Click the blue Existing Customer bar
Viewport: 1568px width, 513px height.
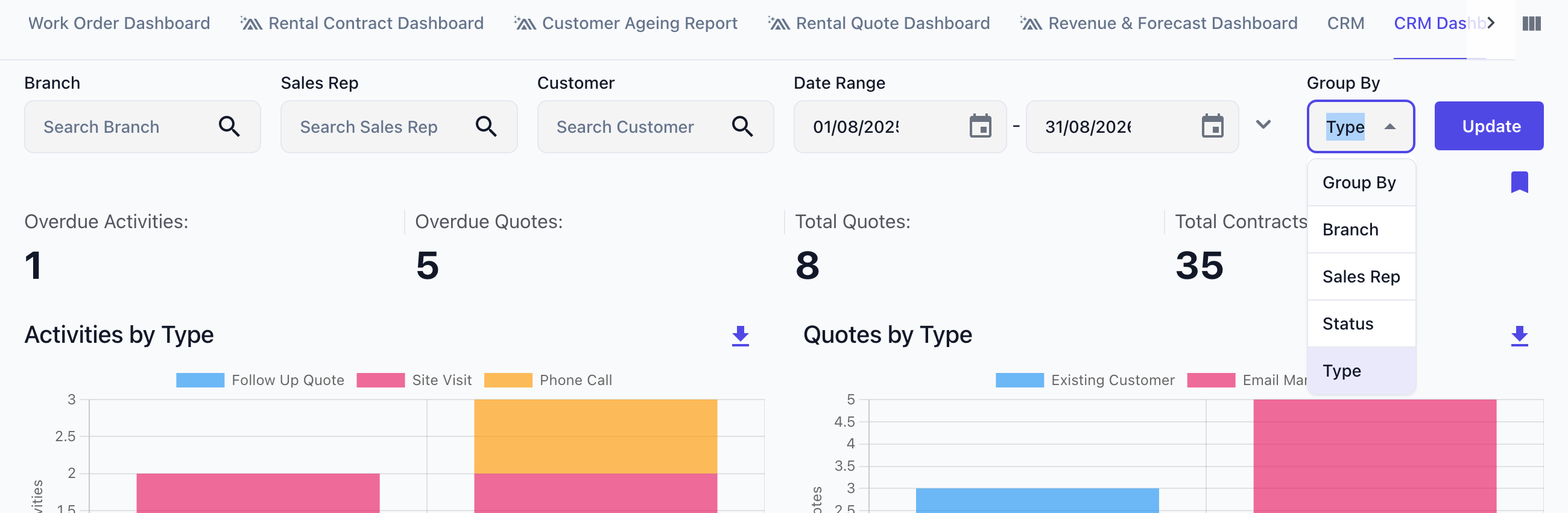1037,500
